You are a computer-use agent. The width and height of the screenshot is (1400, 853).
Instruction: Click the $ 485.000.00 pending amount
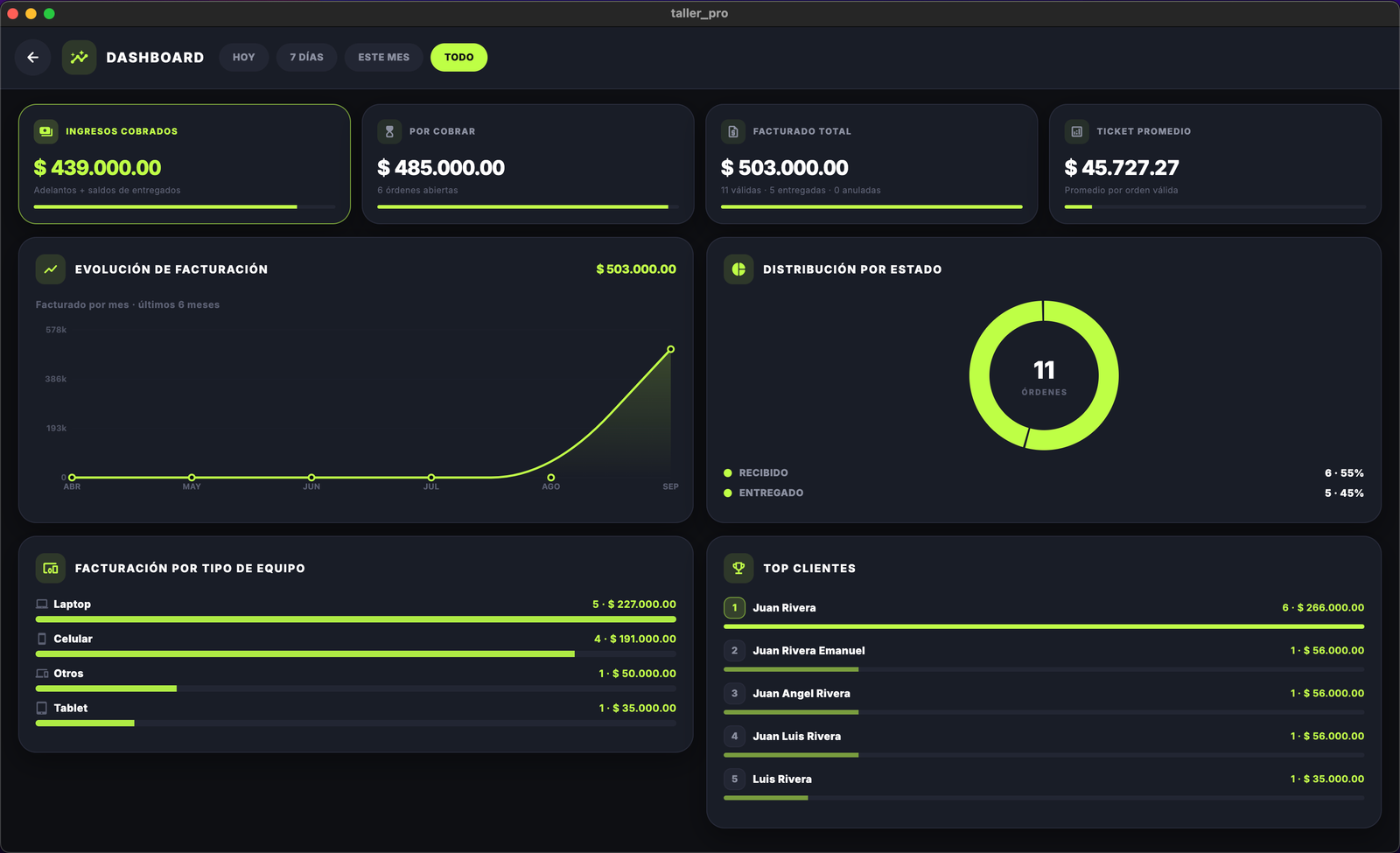click(x=441, y=168)
